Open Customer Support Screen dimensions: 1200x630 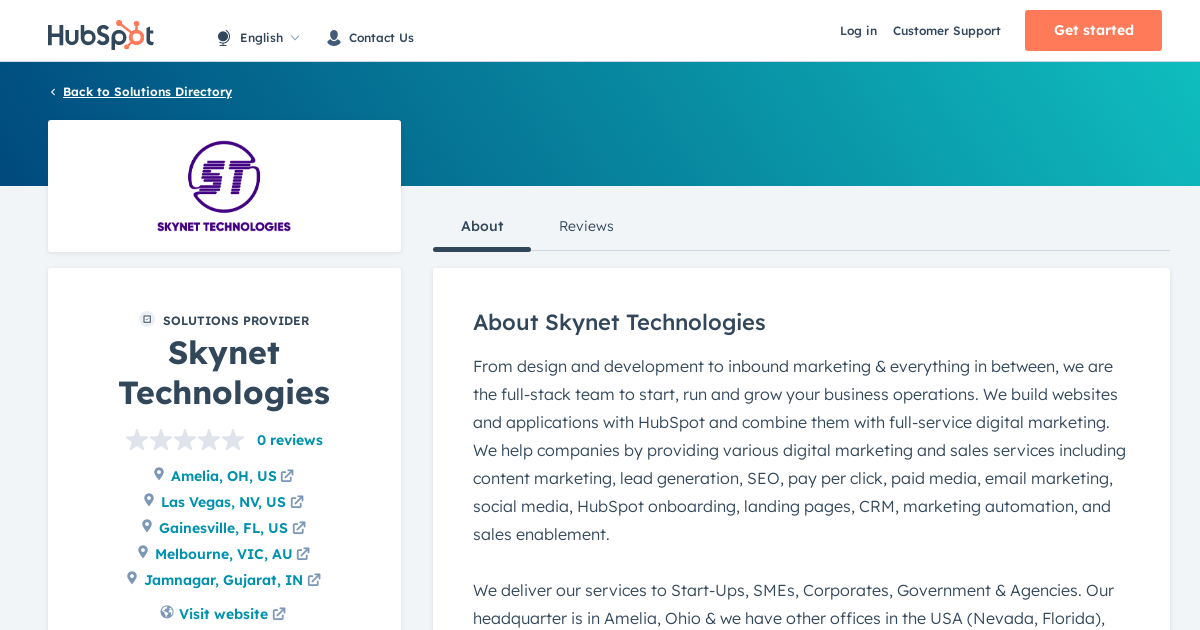click(946, 31)
